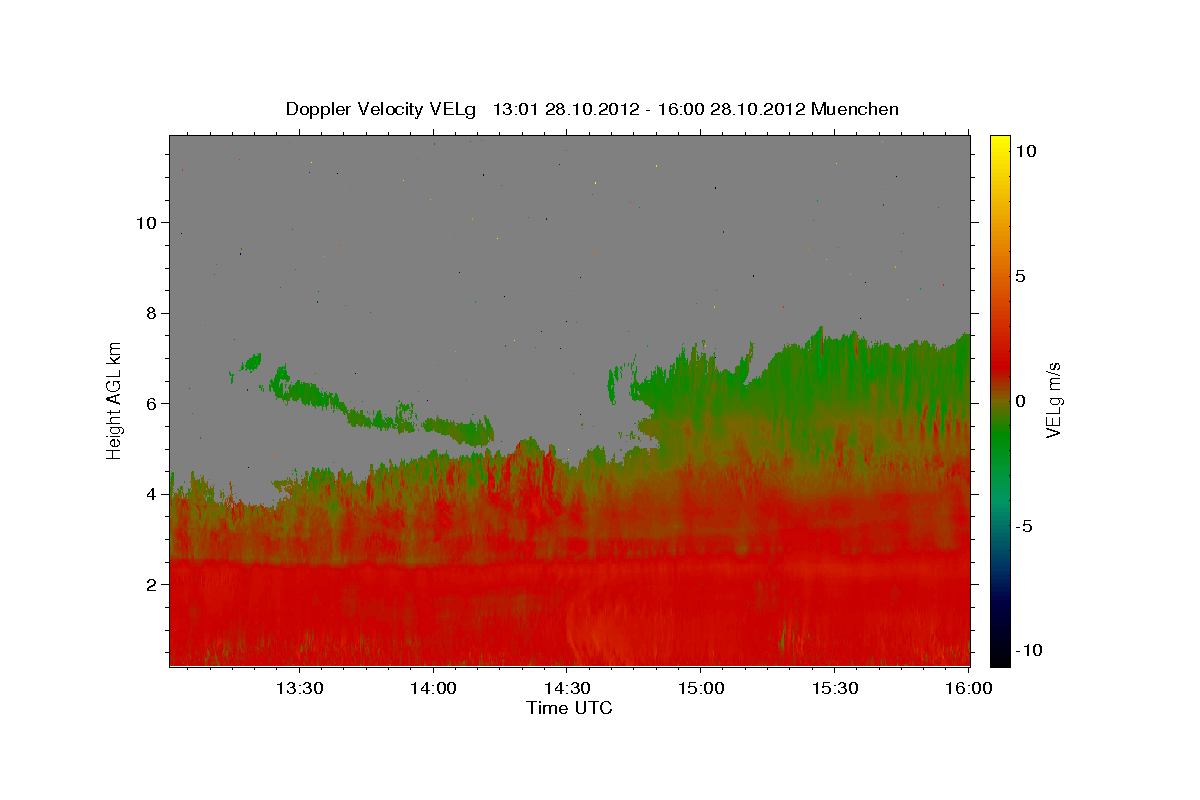1200x800 pixels.
Task: Click 'Muenchen' in the plot title
Action: tap(855, 109)
